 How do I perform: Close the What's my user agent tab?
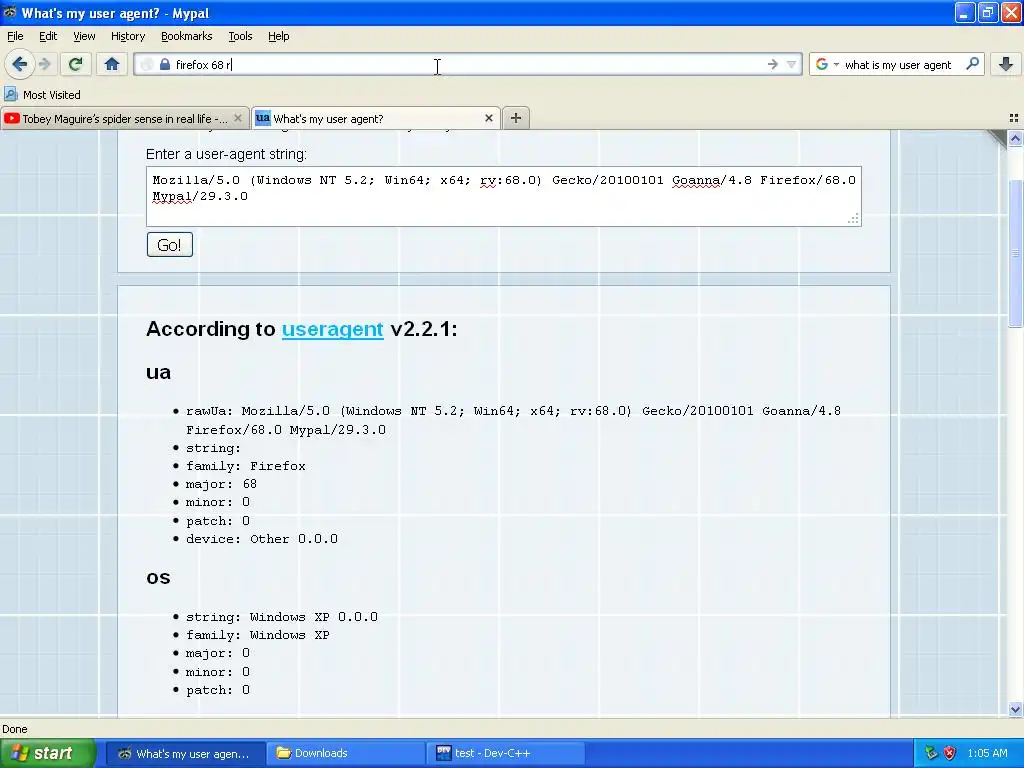point(488,118)
